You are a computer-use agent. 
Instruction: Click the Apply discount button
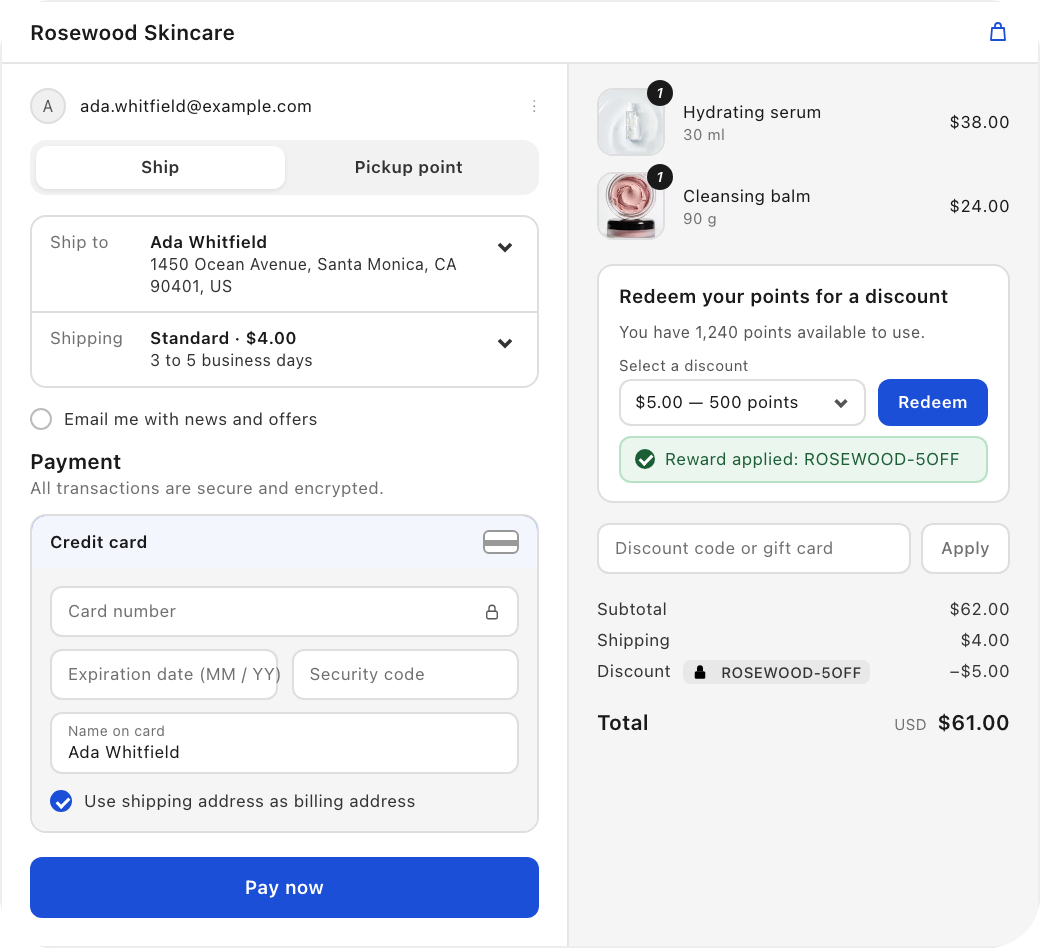tap(965, 549)
